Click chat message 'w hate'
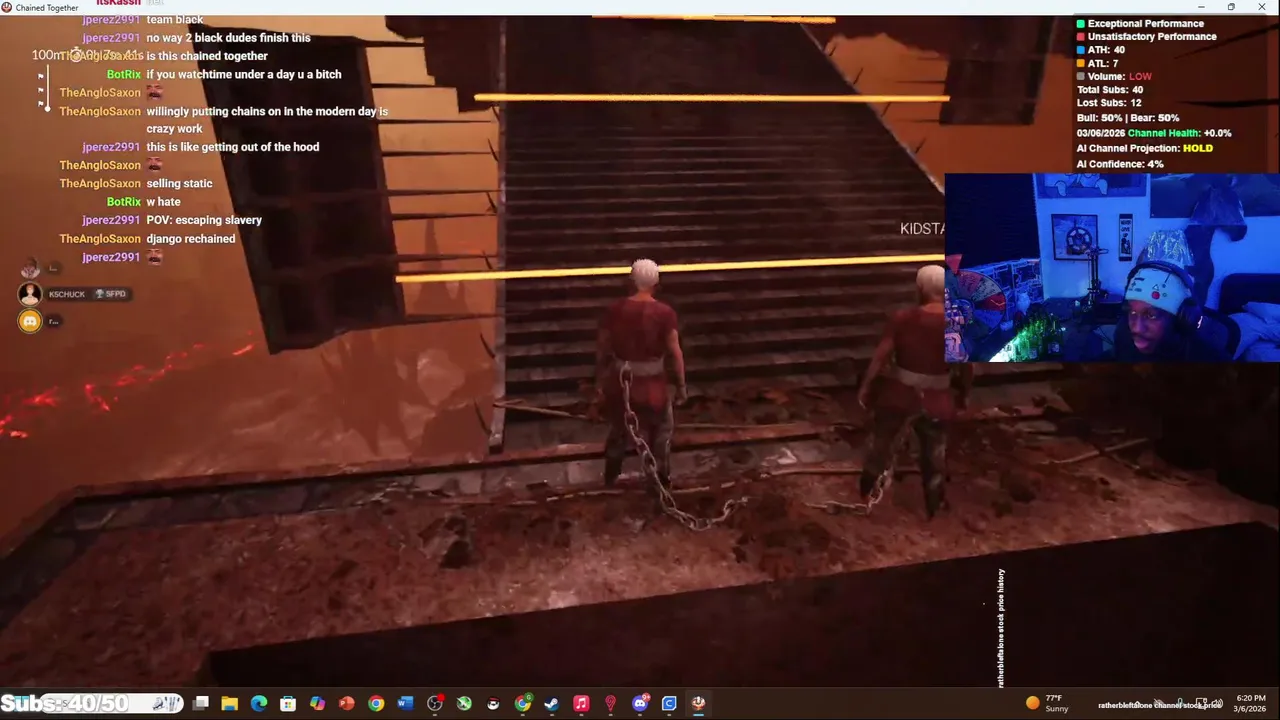Image resolution: width=1280 pixels, height=720 pixels. pos(163,202)
